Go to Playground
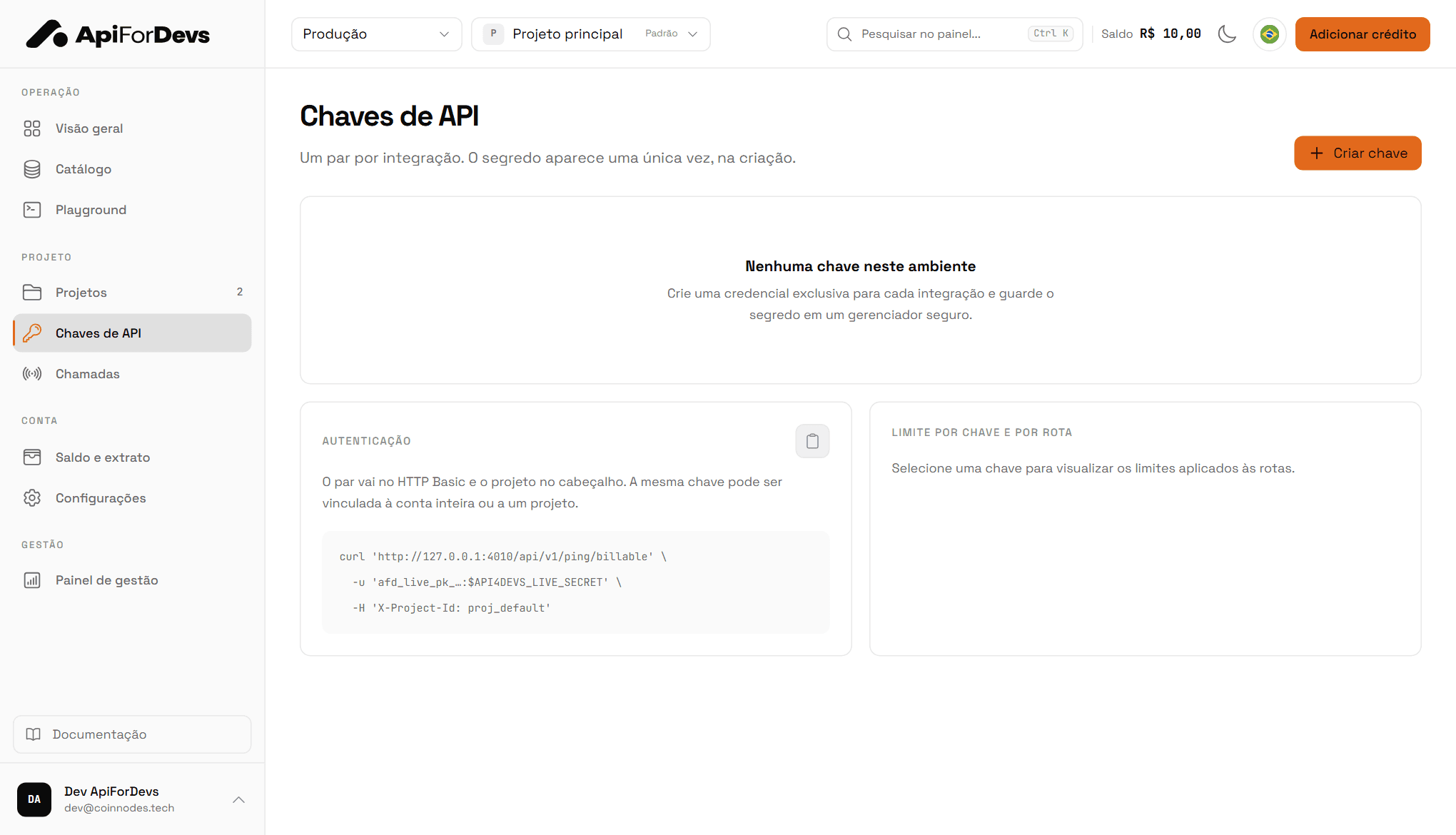Viewport: 1456px width, 835px height. [132, 210]
